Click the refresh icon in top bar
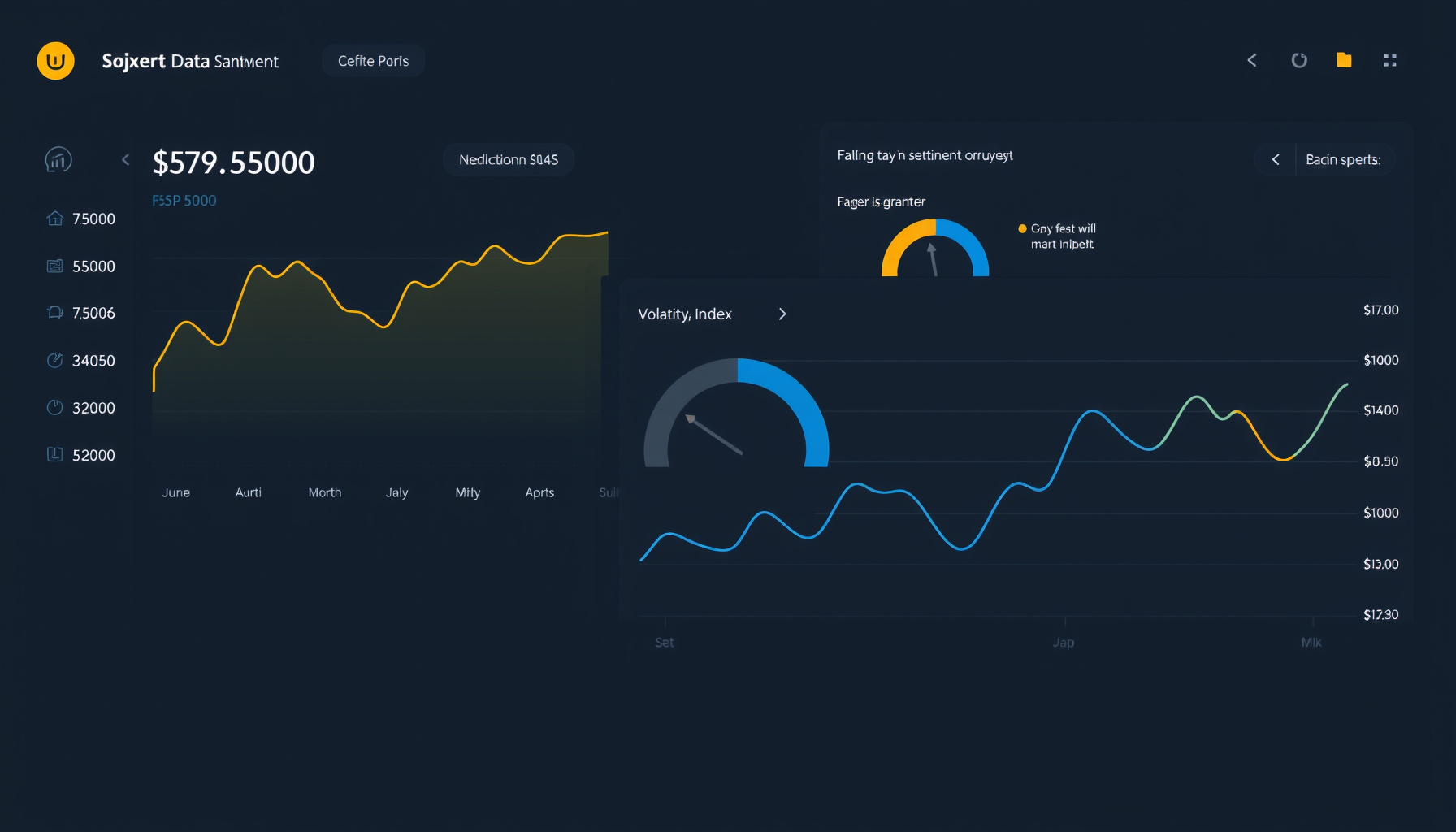This screenshot has width=1456, height=832. pyautogui.click(x=1299, y=60)
